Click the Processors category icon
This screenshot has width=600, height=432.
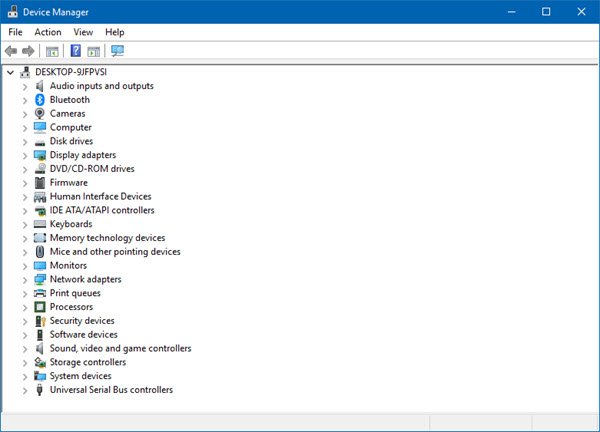click(40, 307)
